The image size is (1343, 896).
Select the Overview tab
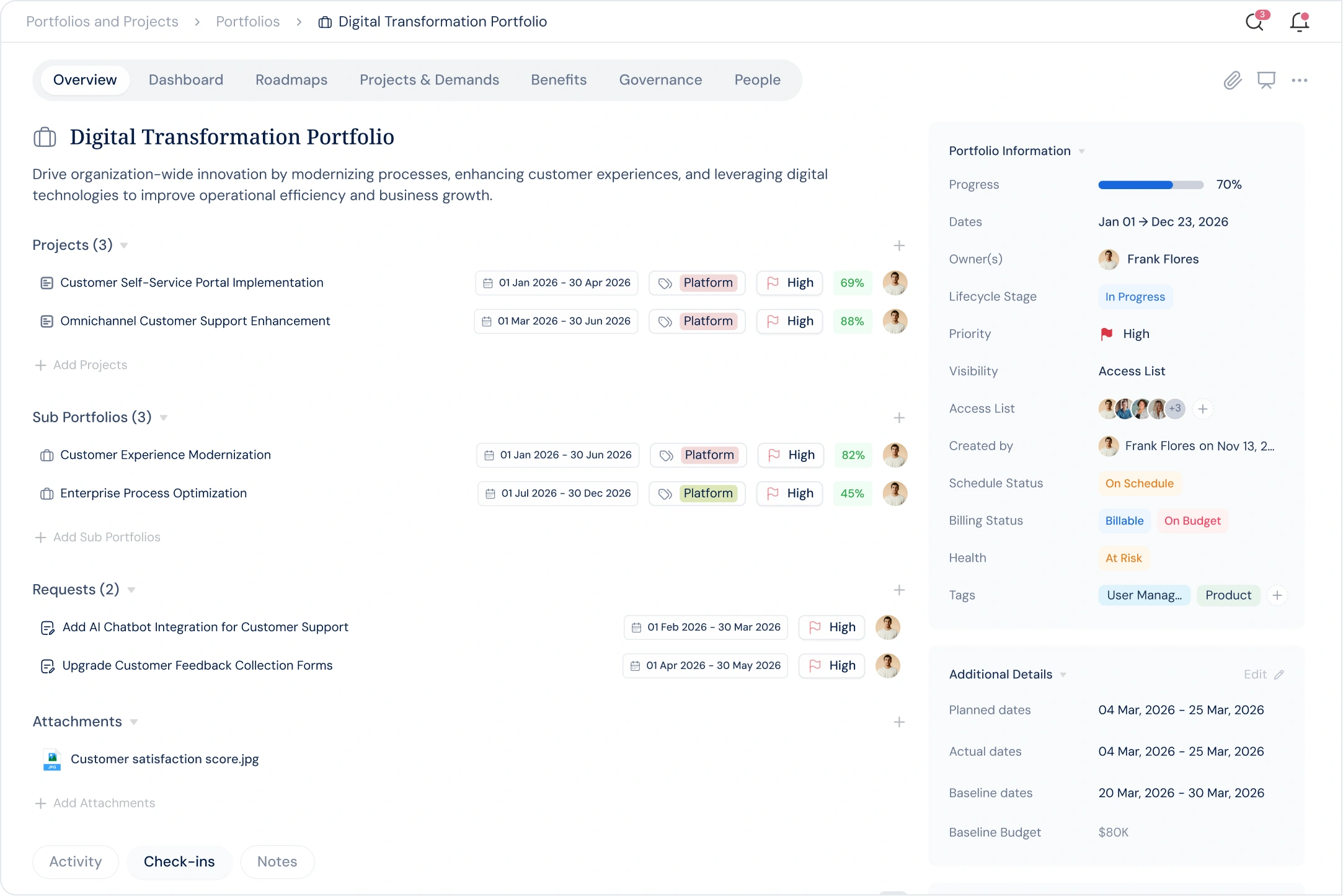click(x=85, y=80)
